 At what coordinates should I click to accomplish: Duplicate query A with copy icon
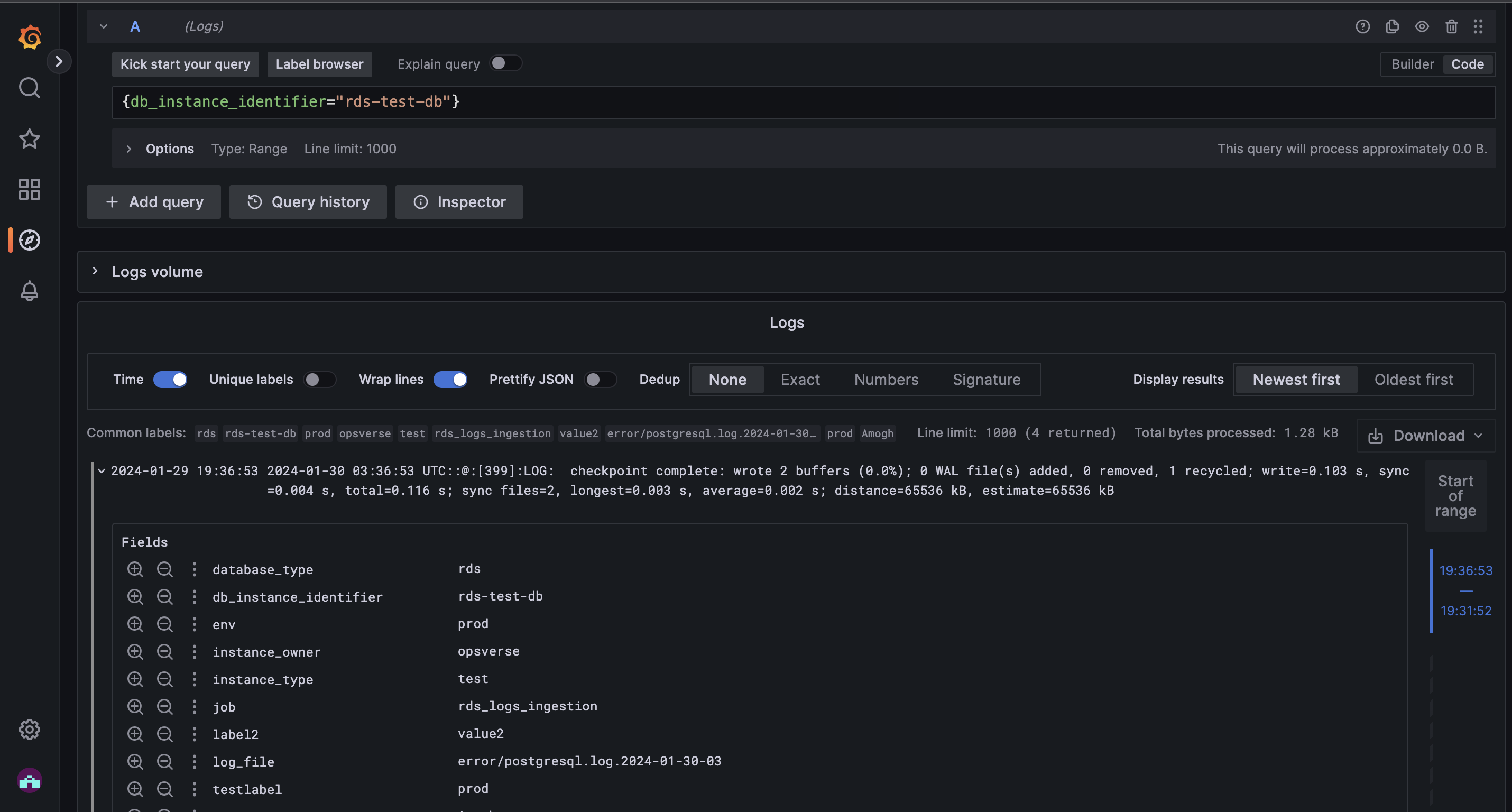coord(1391,26)
